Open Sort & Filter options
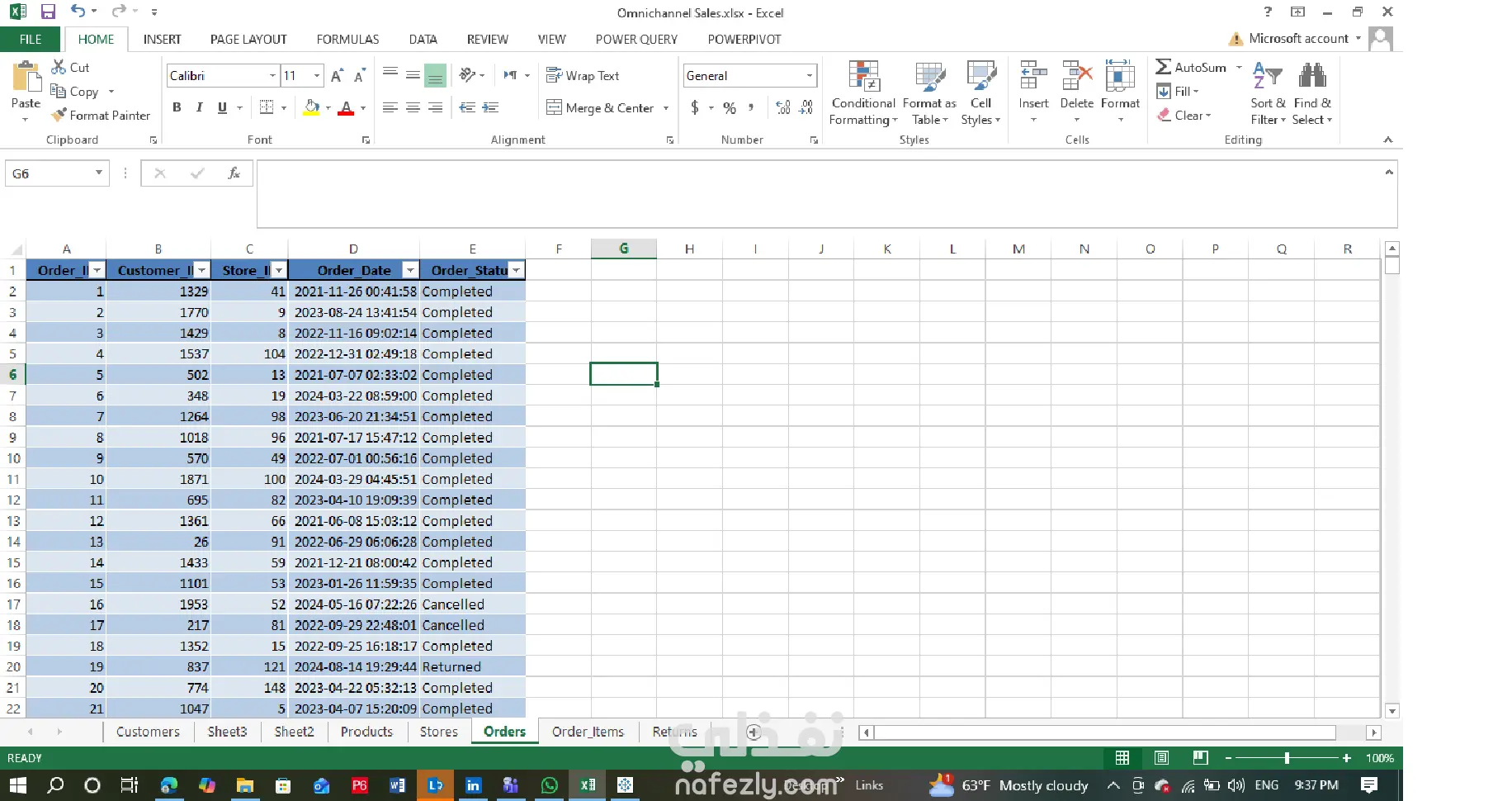Screen dimensions: 1512x801 pos(1268,93)
